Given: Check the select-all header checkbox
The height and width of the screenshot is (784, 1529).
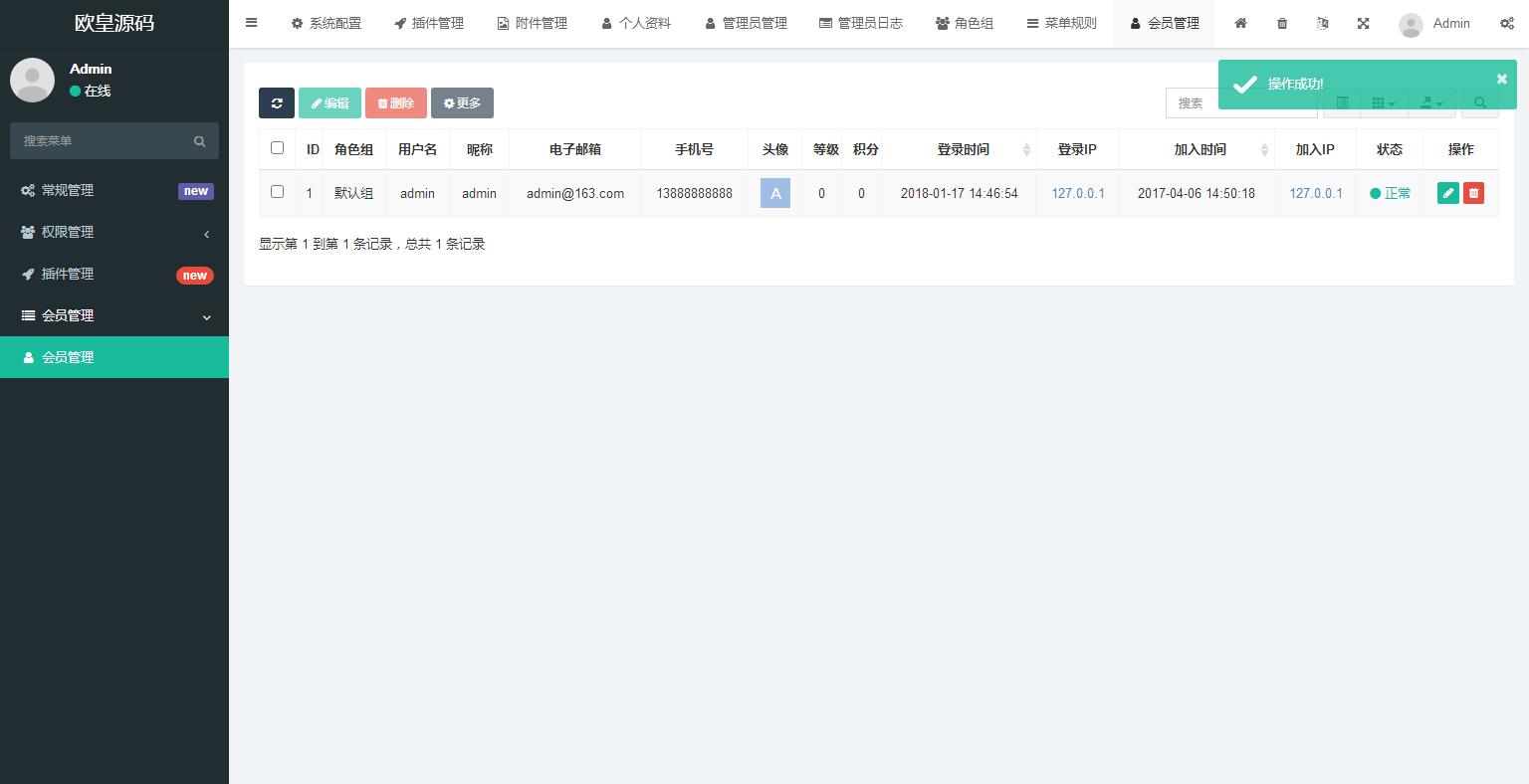Looking at the screenshot, I should pyautogui.click(x=277, y=148).
